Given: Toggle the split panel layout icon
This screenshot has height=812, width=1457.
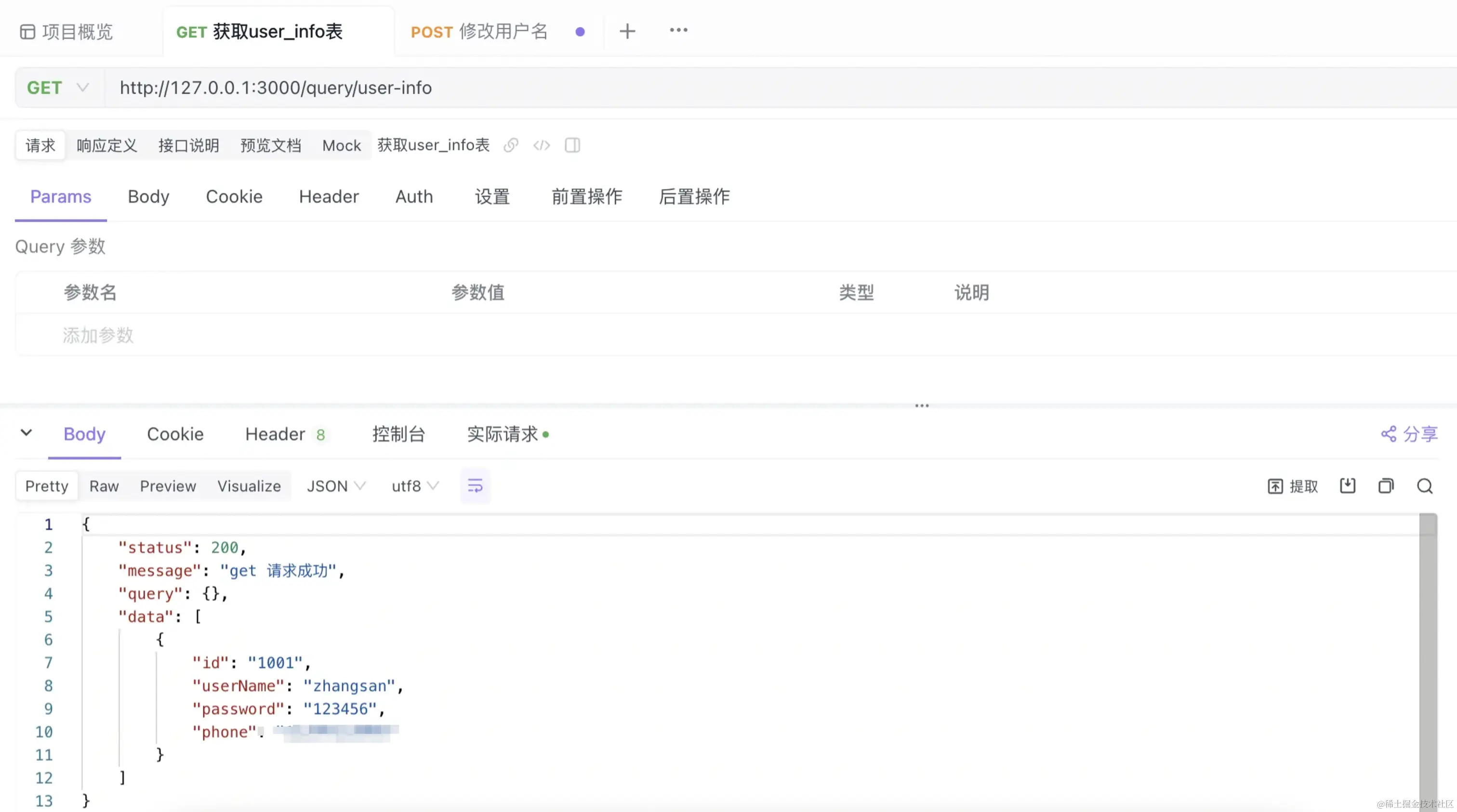Looking at the screenshot, I should 572,145.
